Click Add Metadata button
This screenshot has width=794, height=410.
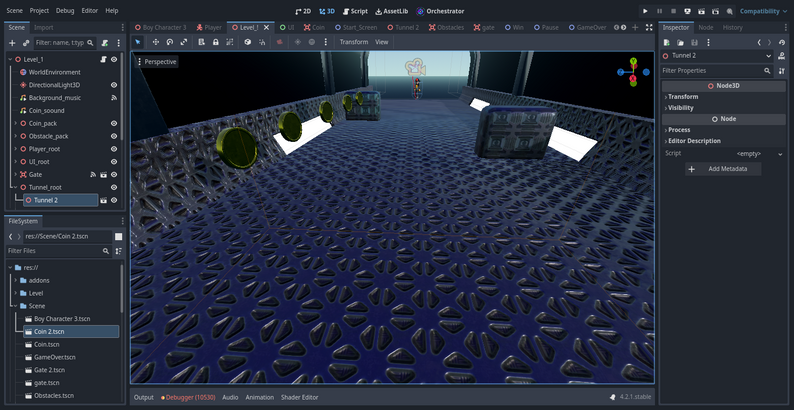[723, 169]
